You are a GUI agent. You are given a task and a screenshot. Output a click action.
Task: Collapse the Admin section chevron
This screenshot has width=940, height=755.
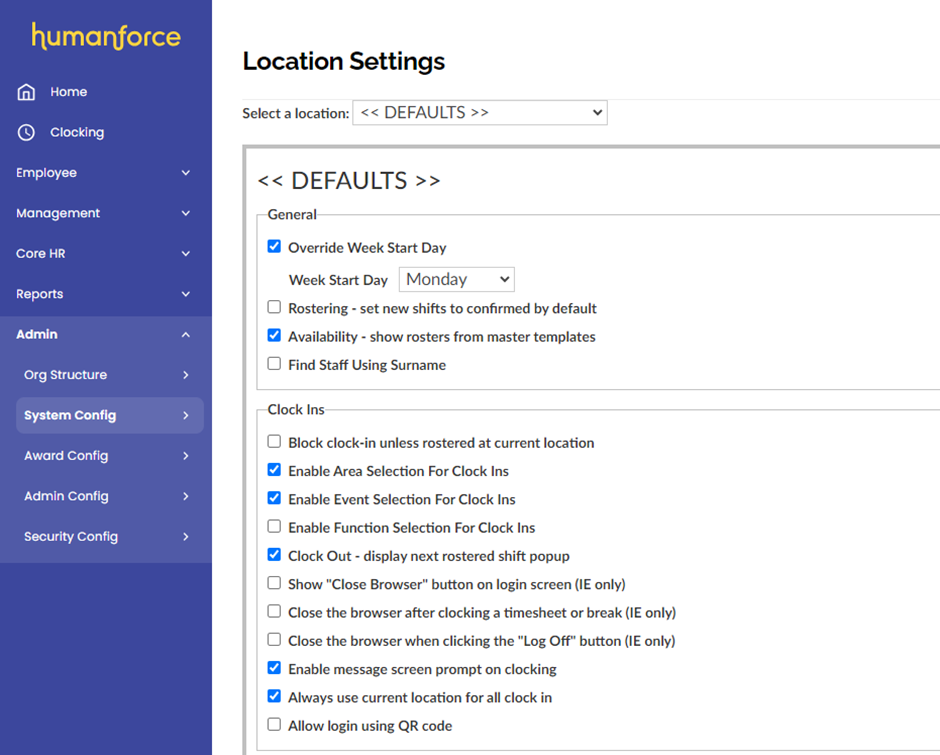coord(186,335)
